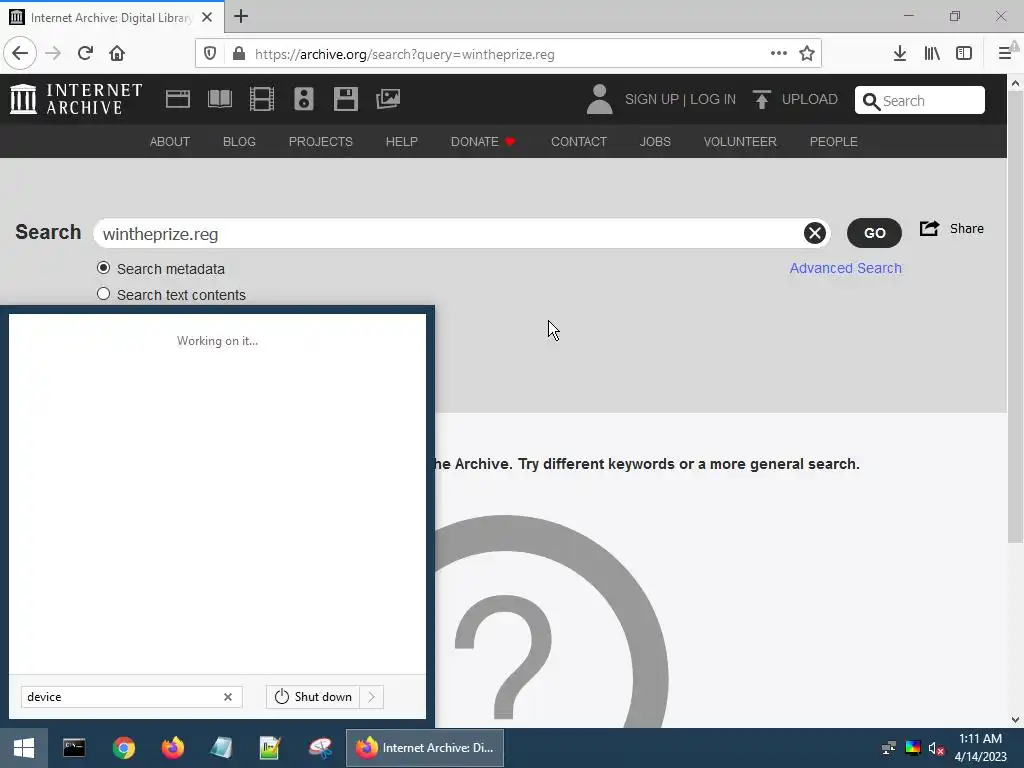Click the Windows Start button

pos(24,748)
